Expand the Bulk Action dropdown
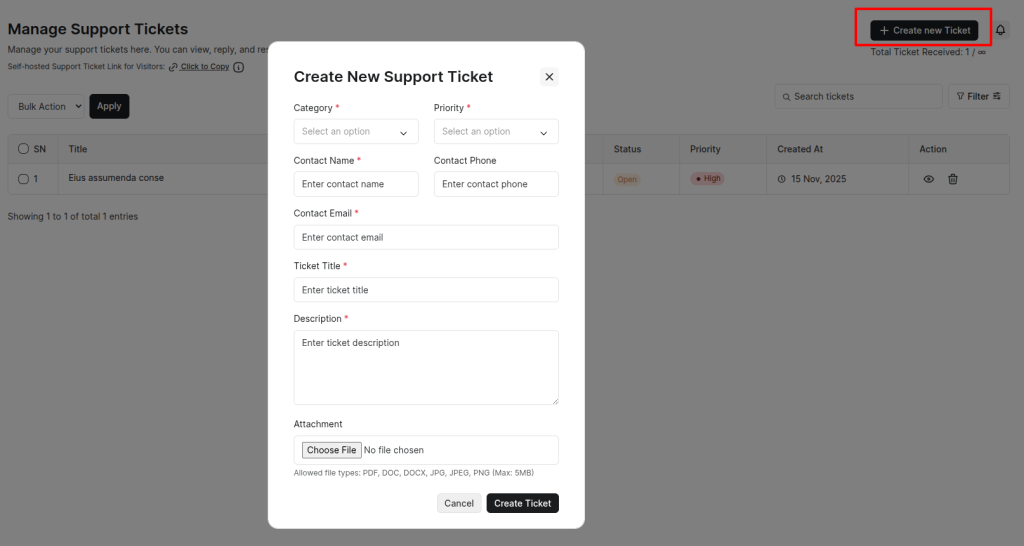 (x=47, y=106)
